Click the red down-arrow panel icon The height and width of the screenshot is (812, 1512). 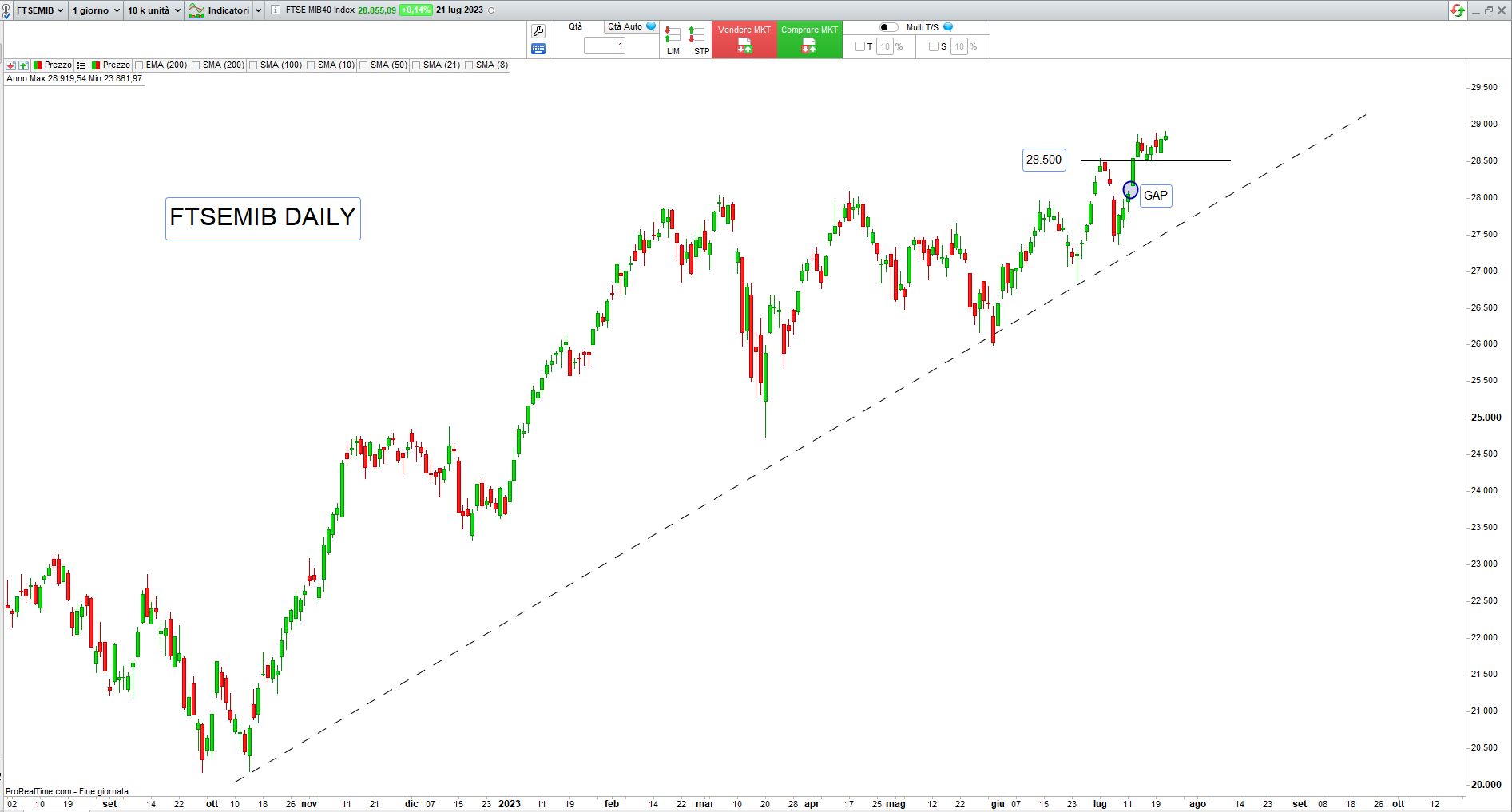pos(10,65)
